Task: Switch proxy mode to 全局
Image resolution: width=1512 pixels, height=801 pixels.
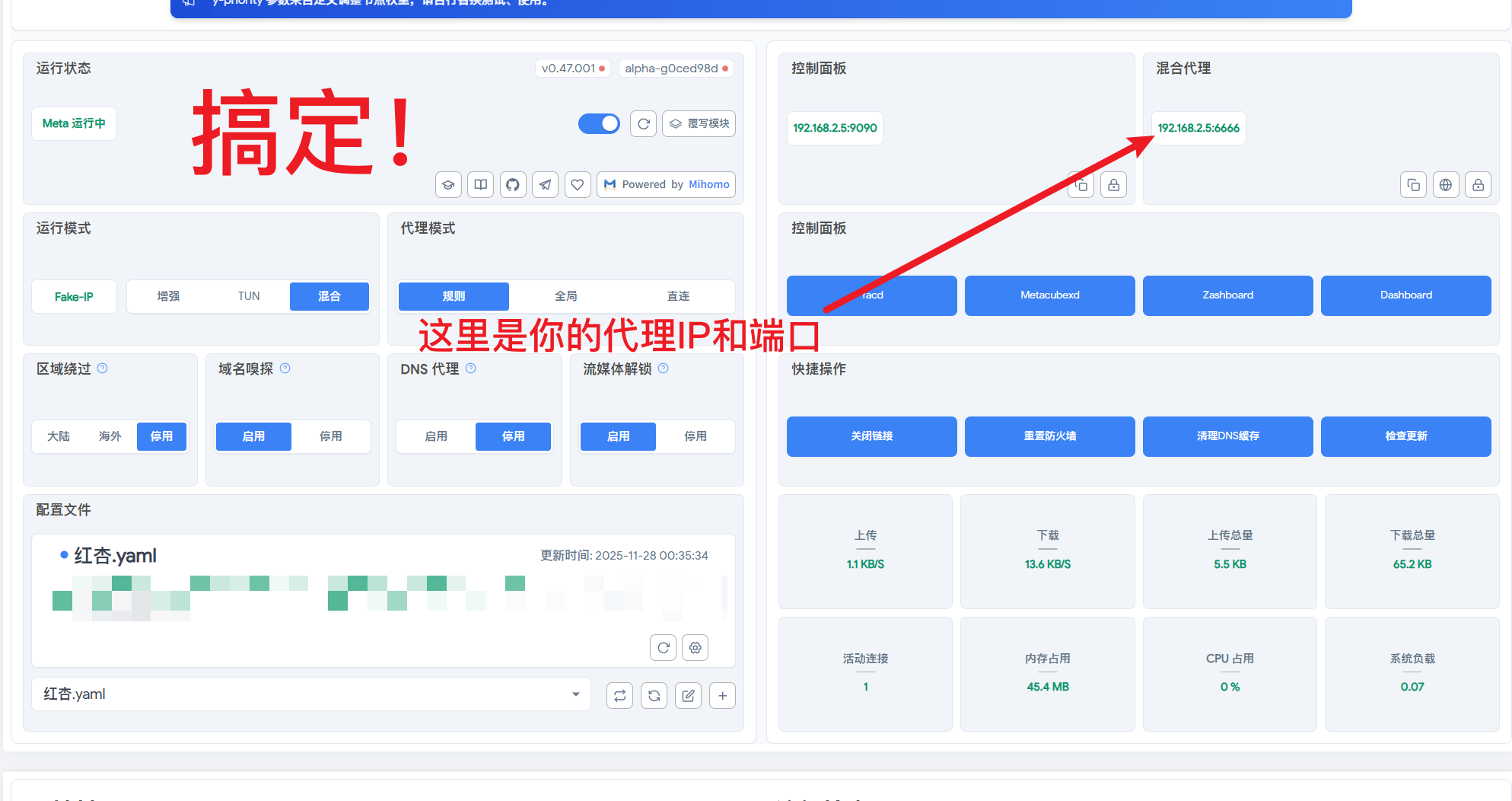Action: click(565, 296)
